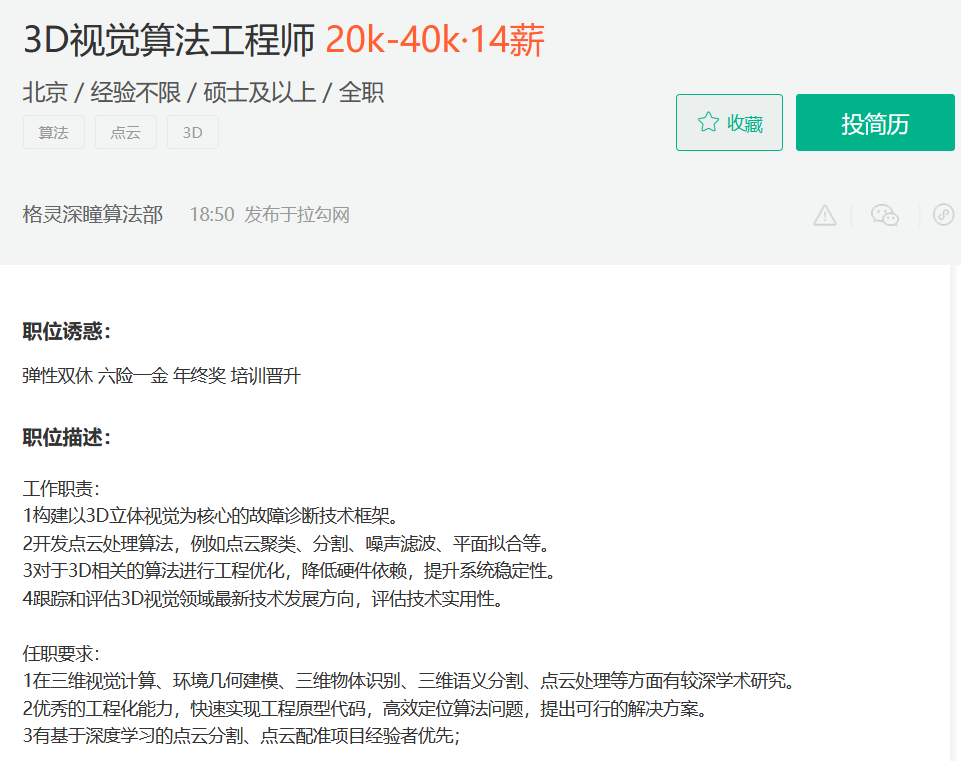
Task: Select the 算法 tag
Action: [54, 132]
